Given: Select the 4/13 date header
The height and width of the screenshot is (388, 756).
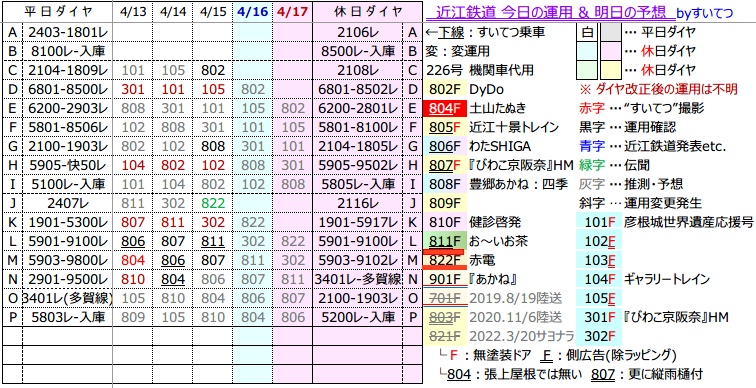Looking at the screenshot, I should 133,12.
